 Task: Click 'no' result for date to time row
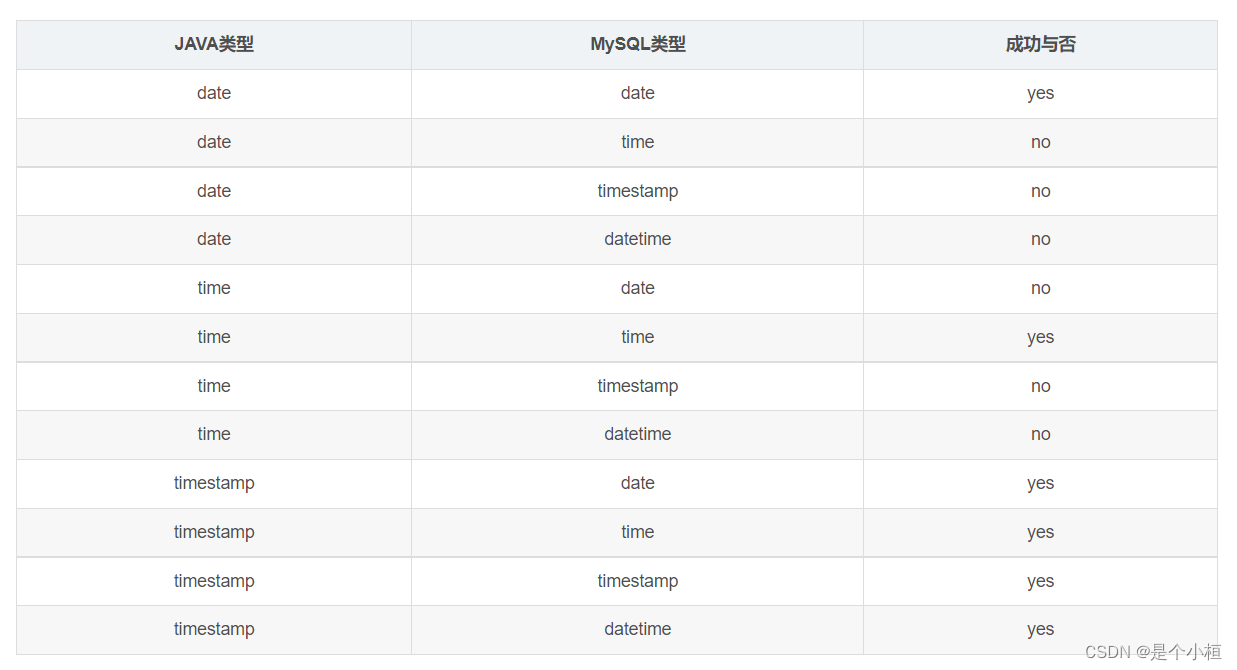[1040, 142]
